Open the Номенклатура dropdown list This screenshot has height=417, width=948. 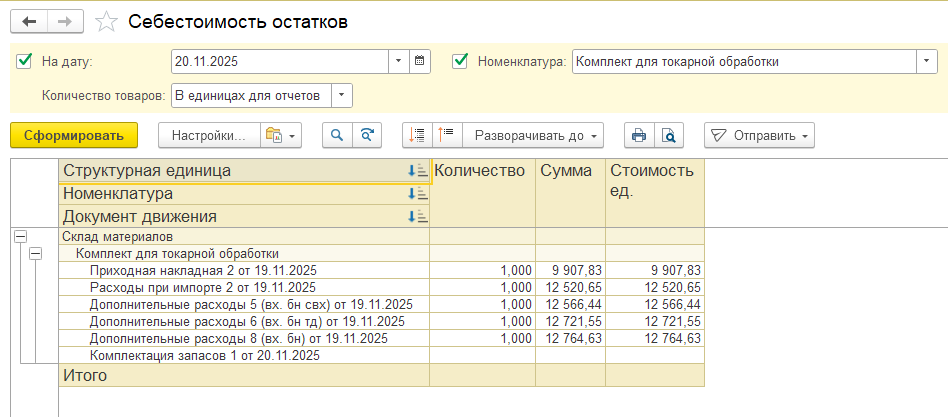(x=925, y=62)
